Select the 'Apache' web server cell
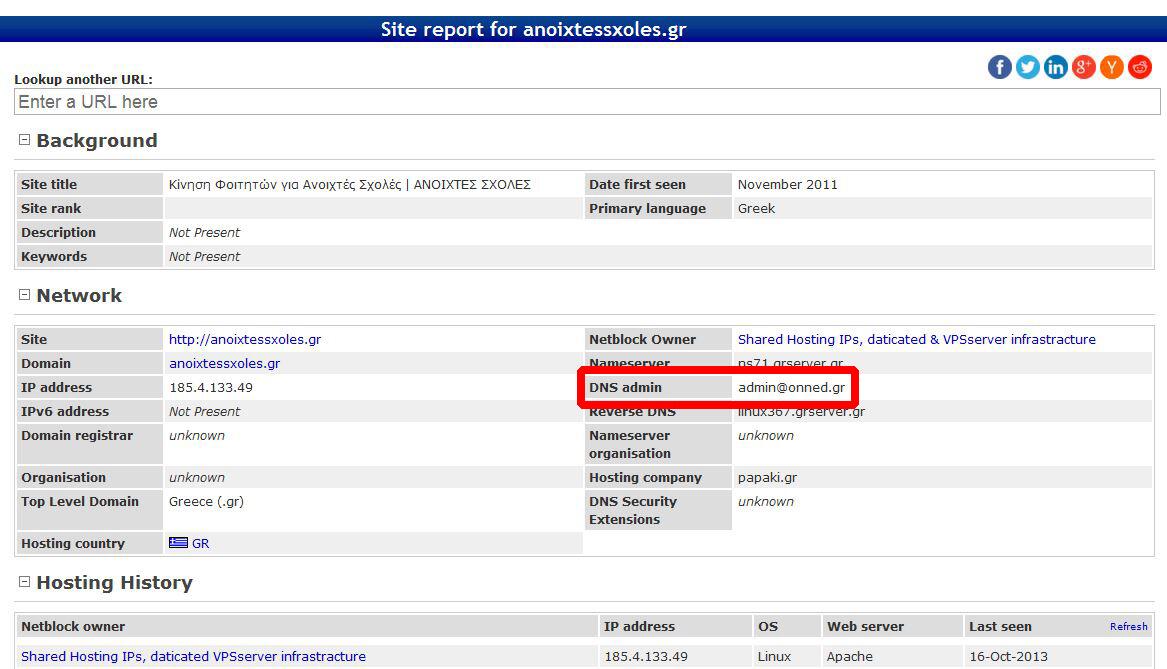 (x=849, y=656)
